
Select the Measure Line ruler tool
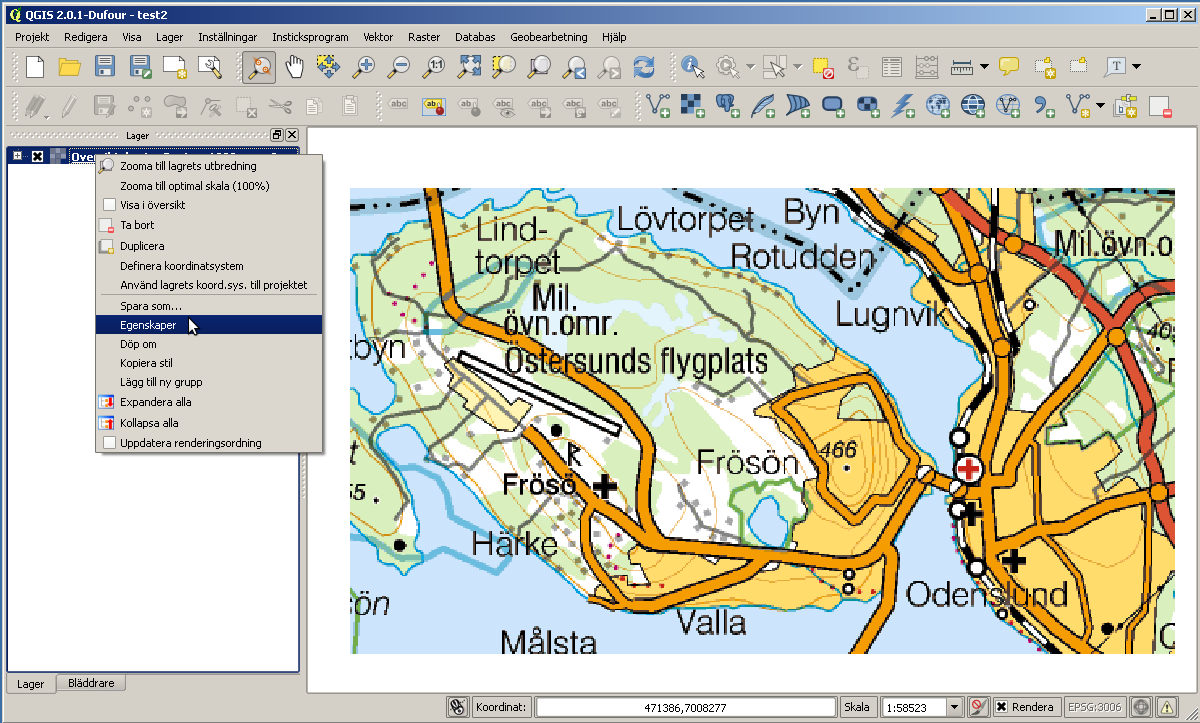pos(962,67)
